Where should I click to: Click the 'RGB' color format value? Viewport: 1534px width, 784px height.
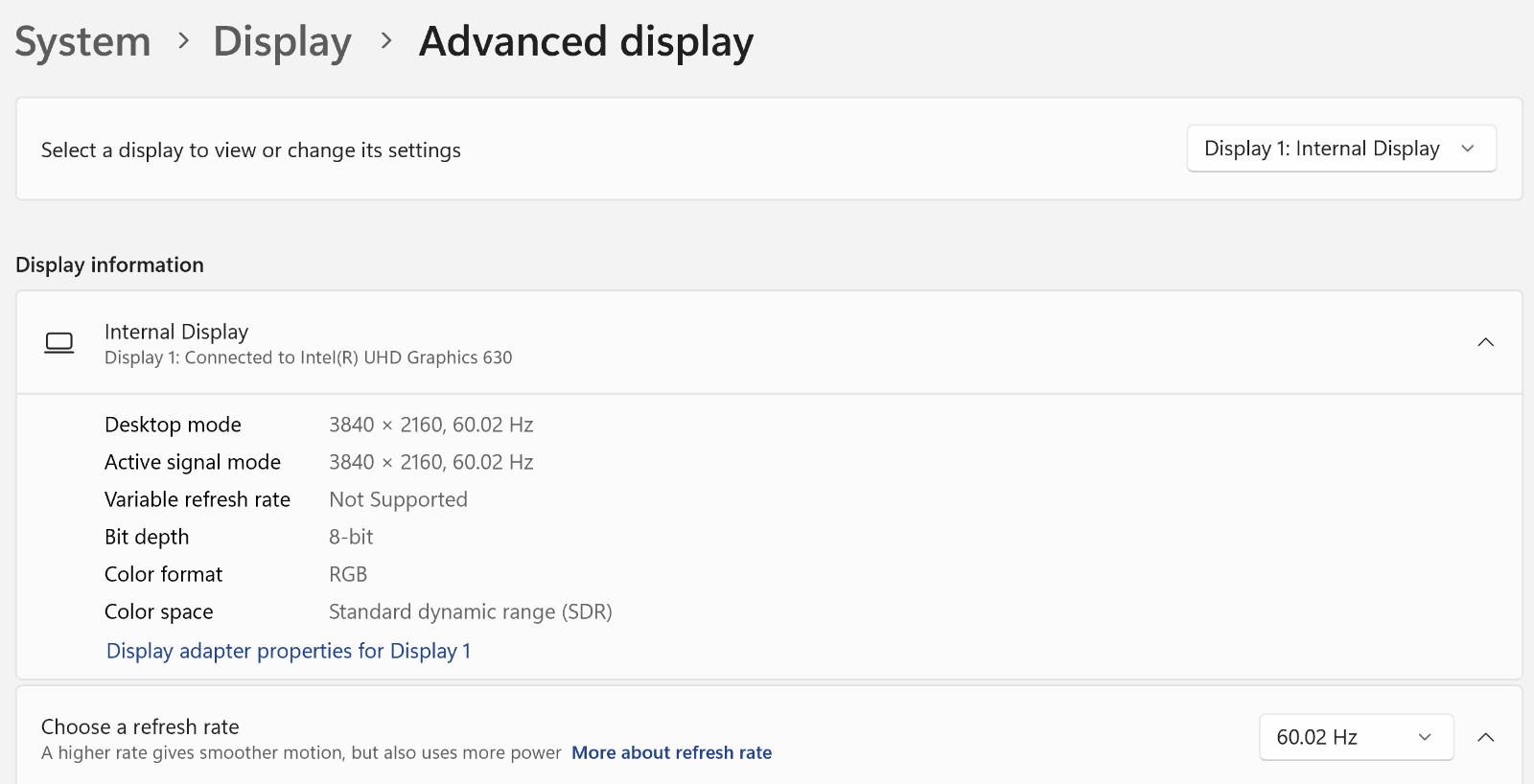pos(348,574)
